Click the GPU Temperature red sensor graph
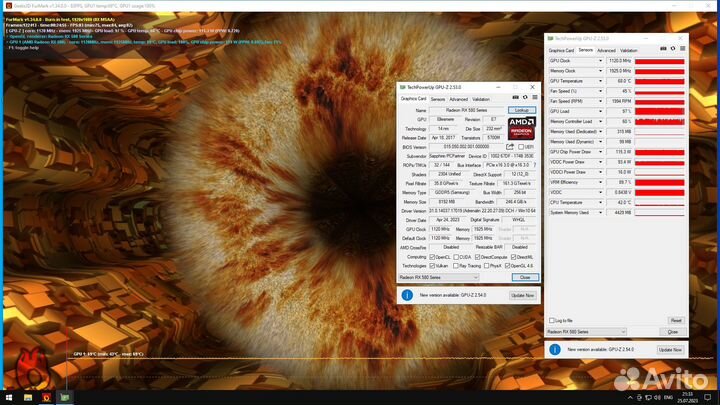This screenshot has height=405, width=720. point(659,81)
